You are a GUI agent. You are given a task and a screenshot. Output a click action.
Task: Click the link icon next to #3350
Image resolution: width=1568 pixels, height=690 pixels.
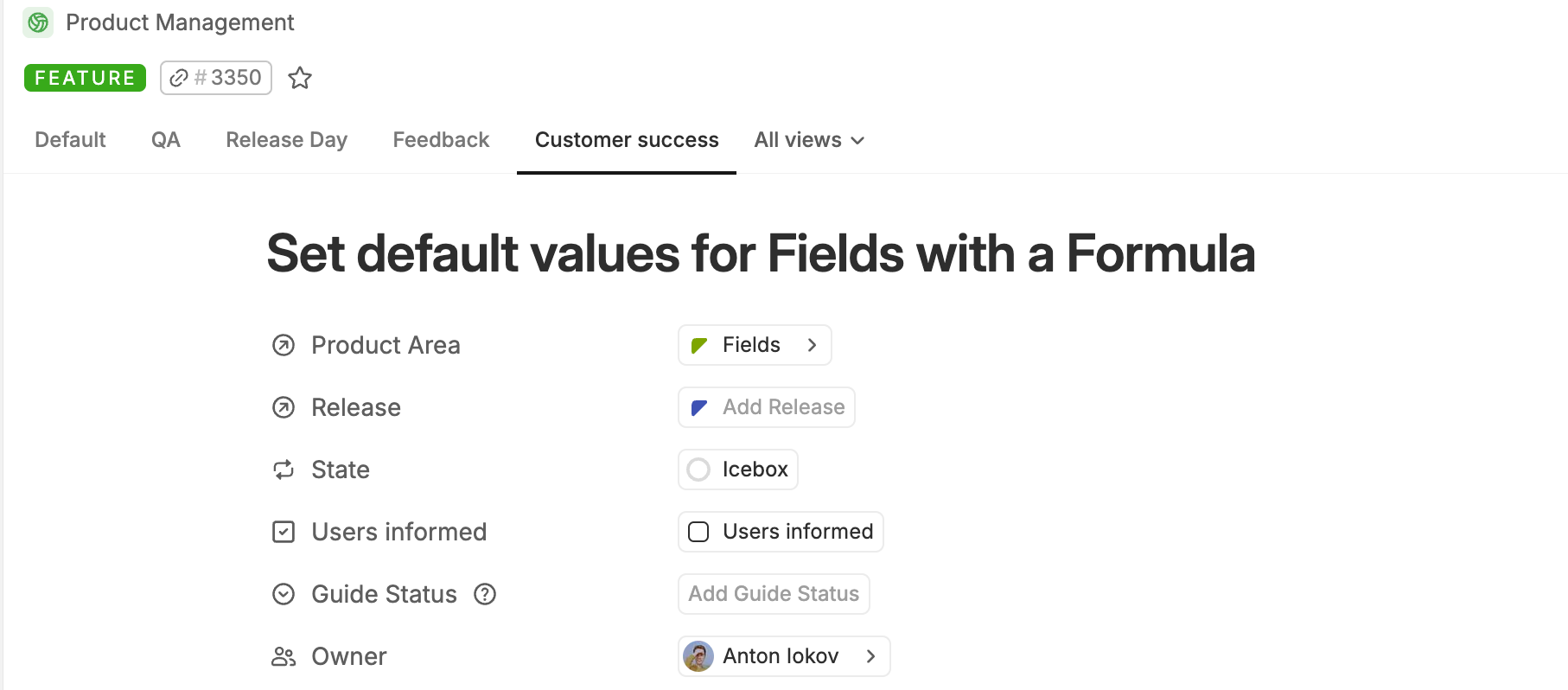click(179, 78)
